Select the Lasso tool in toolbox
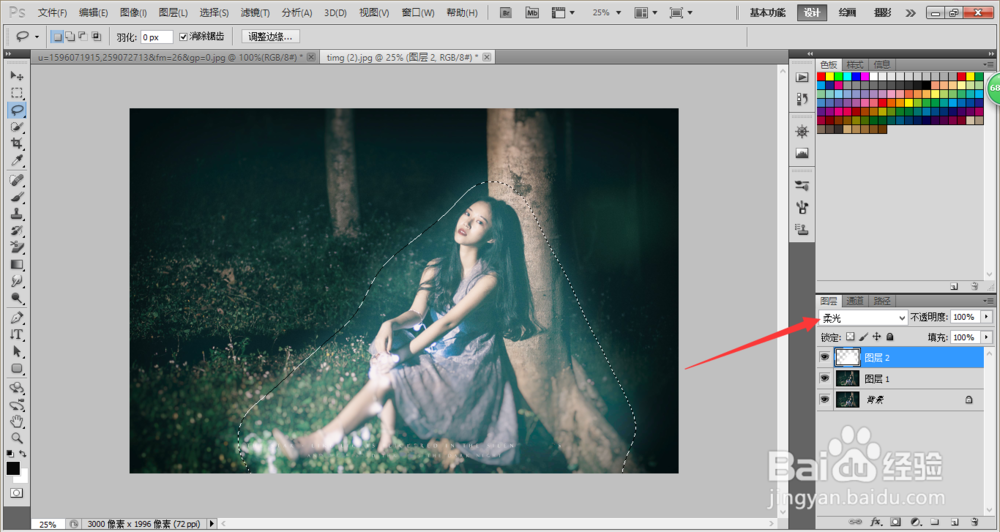The width and height of the screenshot is (1000, 532). 17,110
